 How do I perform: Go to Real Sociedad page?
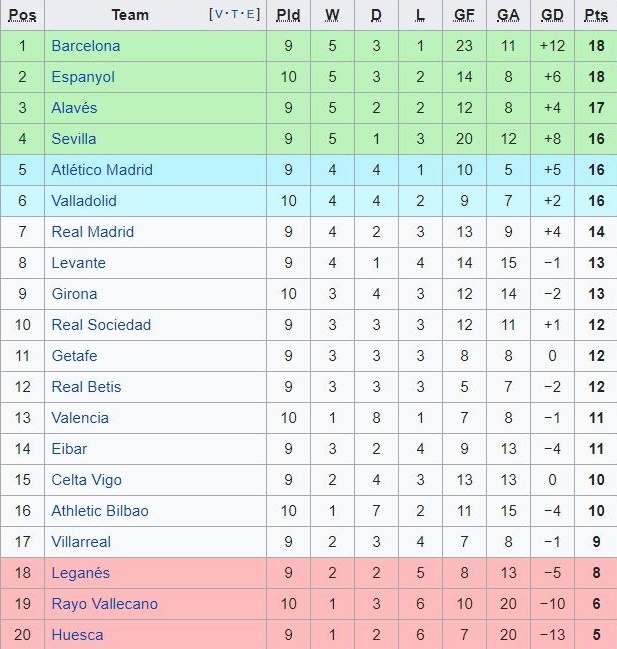coord(101,325)
